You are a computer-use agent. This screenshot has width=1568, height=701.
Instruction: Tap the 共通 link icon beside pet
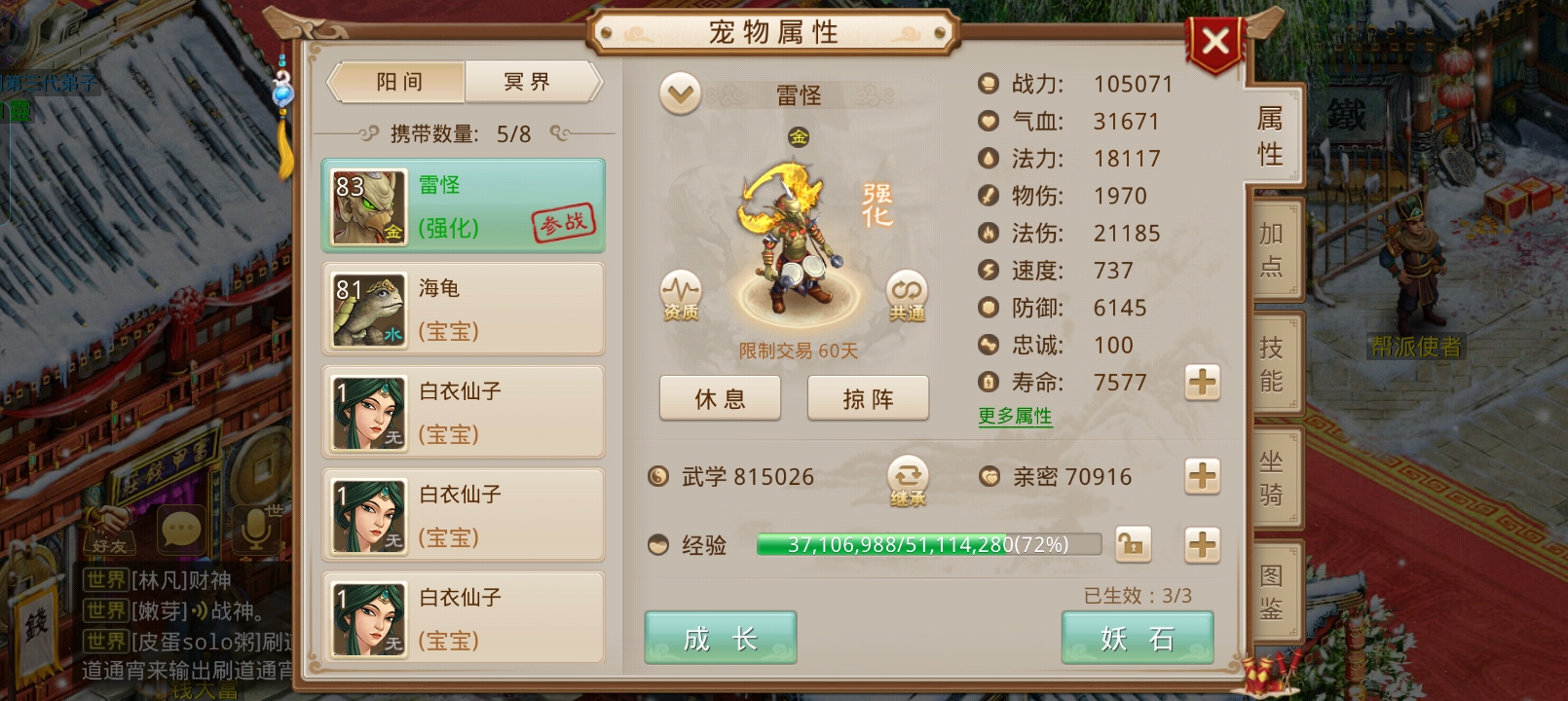tap(907, 295)
